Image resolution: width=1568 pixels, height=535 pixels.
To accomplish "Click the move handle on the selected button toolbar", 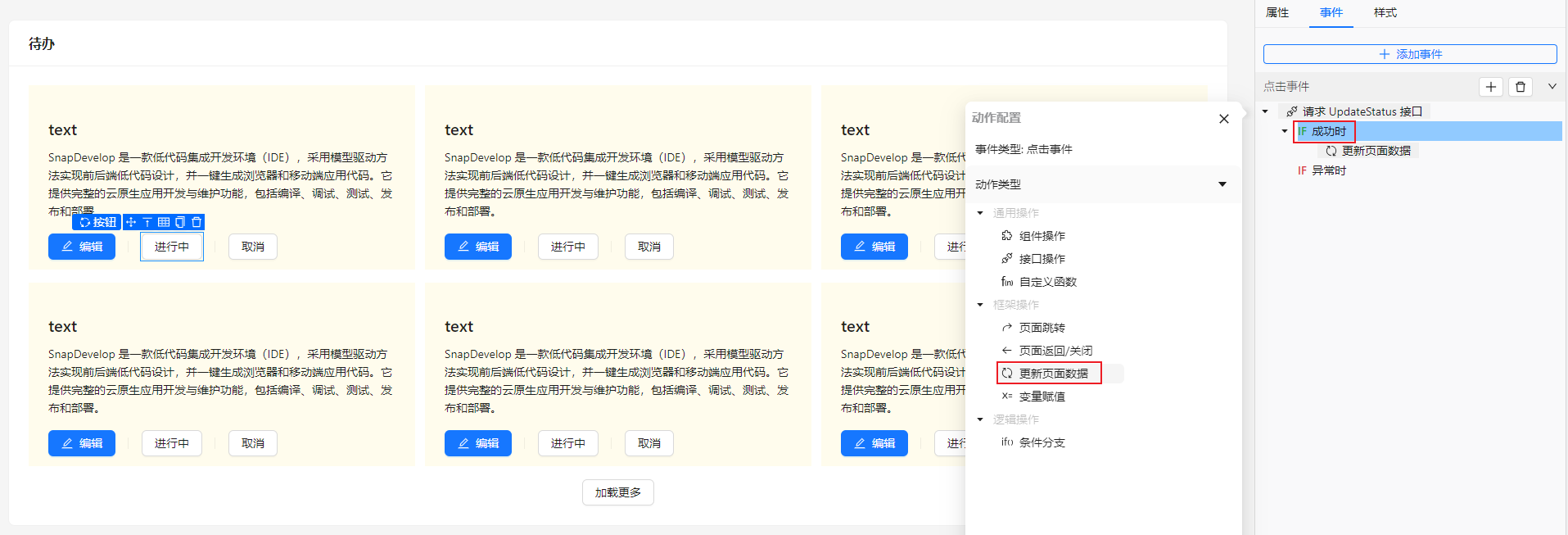I will (131, 222).
